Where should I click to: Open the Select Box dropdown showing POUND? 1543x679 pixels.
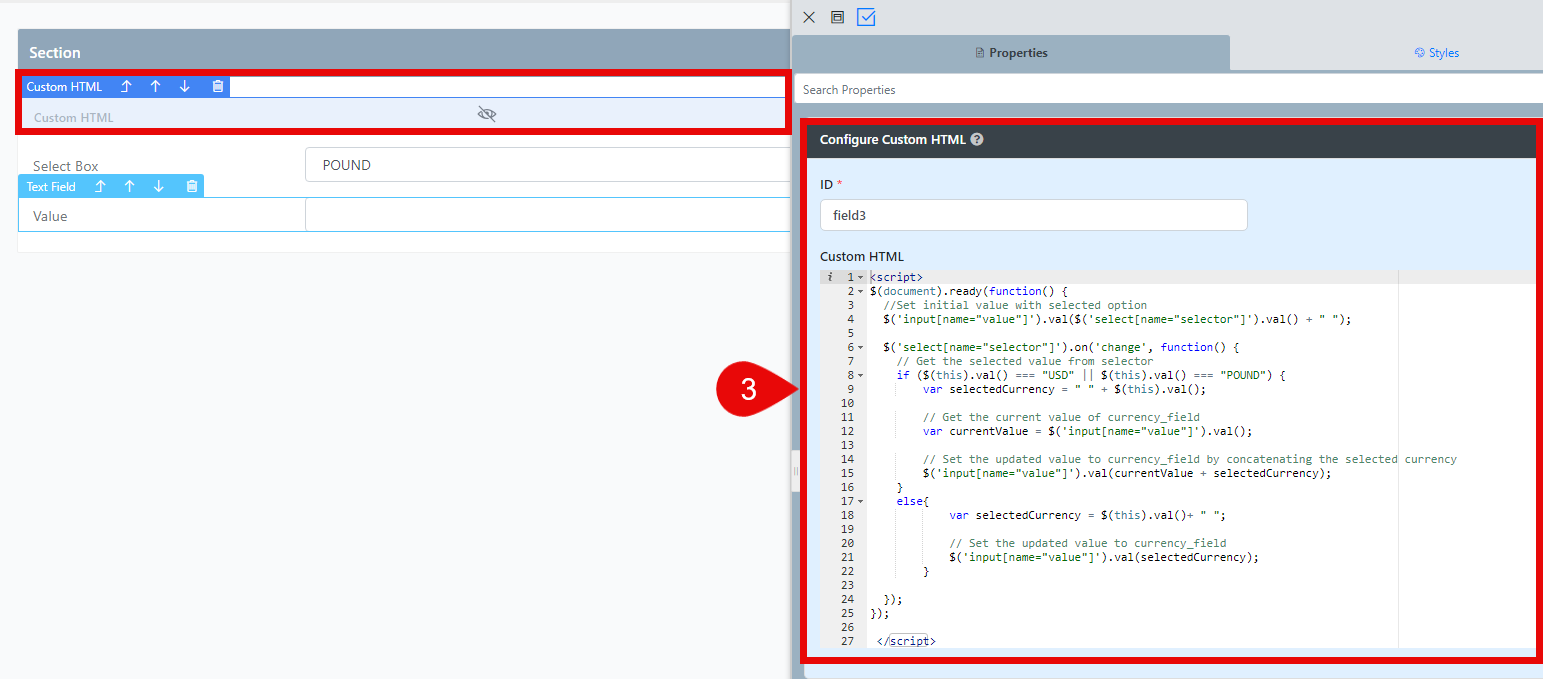547,165
